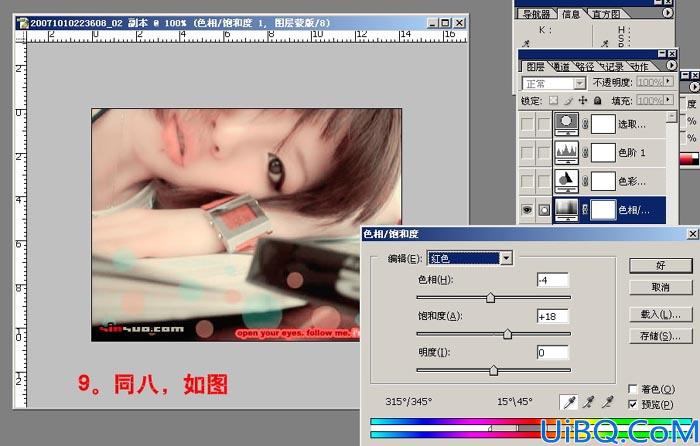Select the layer mask thumbnail of 色彩 layer
Viewport: 700px width, 446px height.
(x=603, y=181)
